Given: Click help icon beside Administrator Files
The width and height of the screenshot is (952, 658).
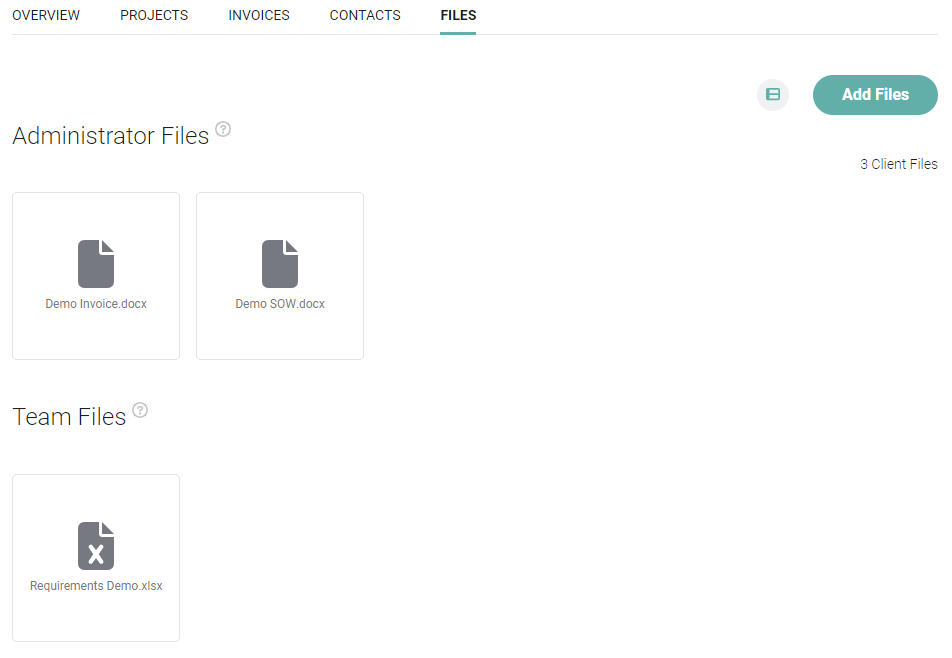Looking at the screenshot, I should 223,129.
